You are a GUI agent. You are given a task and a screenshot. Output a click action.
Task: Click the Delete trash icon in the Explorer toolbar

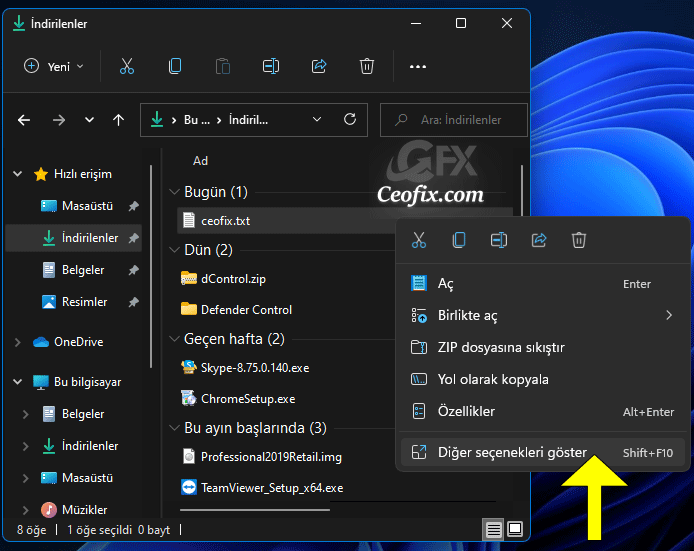tap(366, 66)
